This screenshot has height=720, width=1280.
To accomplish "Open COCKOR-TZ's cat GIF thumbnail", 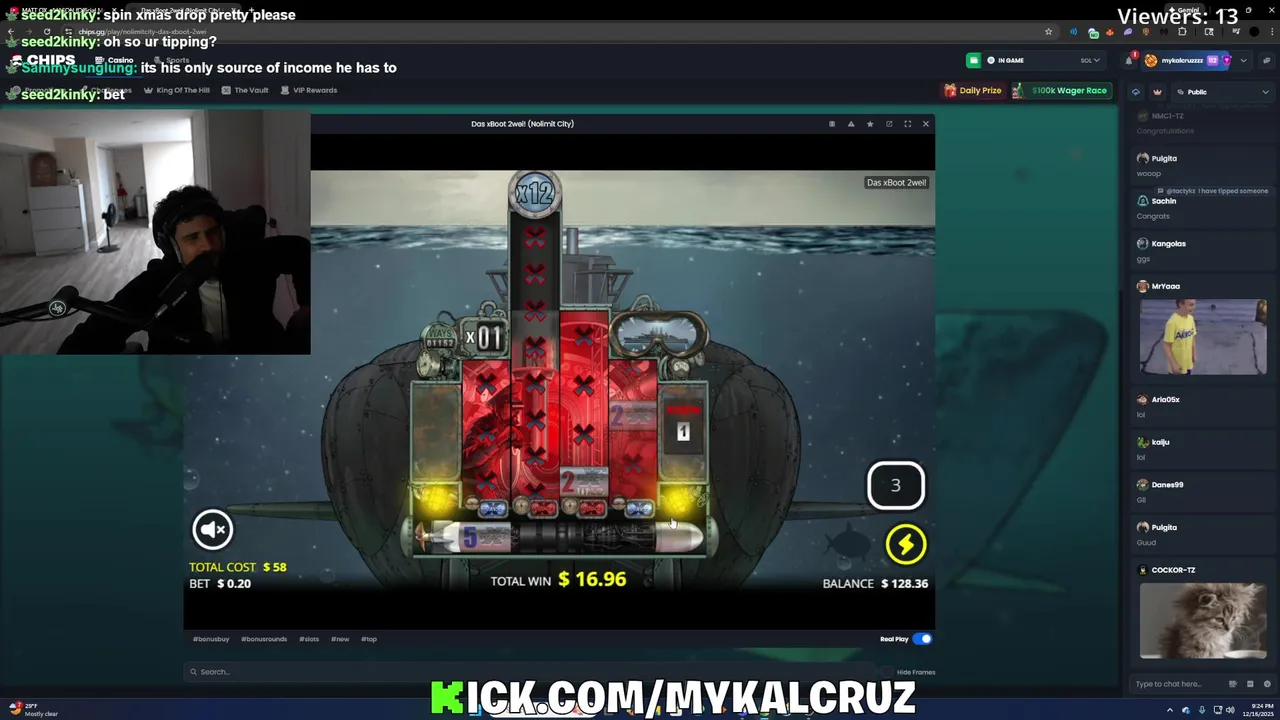I will click(1203, 620).
